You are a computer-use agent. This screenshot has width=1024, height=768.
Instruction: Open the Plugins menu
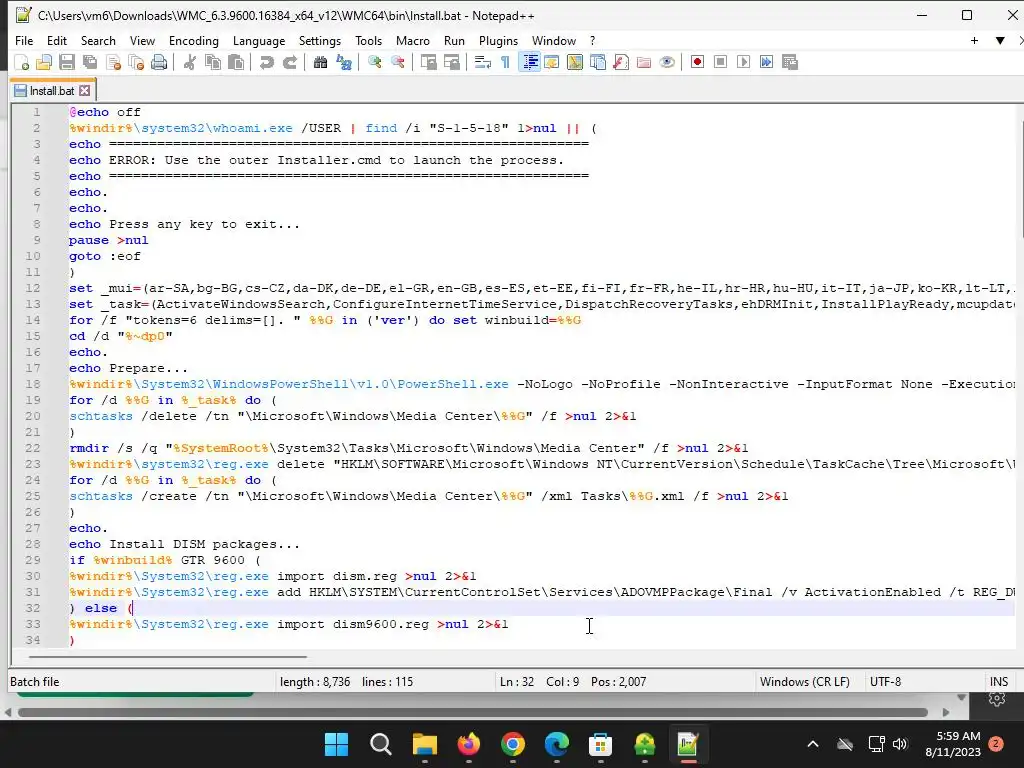pyautogui.click(x=498, y=40)
